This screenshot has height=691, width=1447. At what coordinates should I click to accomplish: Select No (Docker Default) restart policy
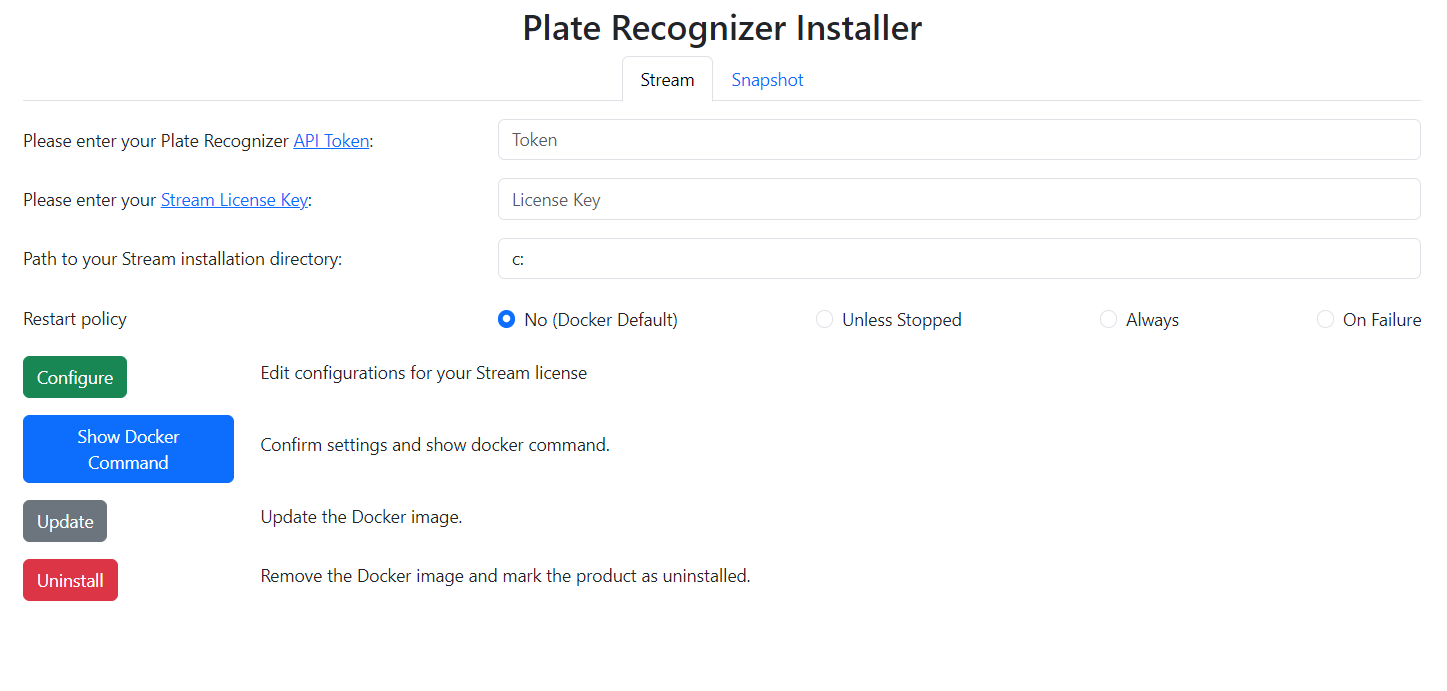click(x=506, y=320)
